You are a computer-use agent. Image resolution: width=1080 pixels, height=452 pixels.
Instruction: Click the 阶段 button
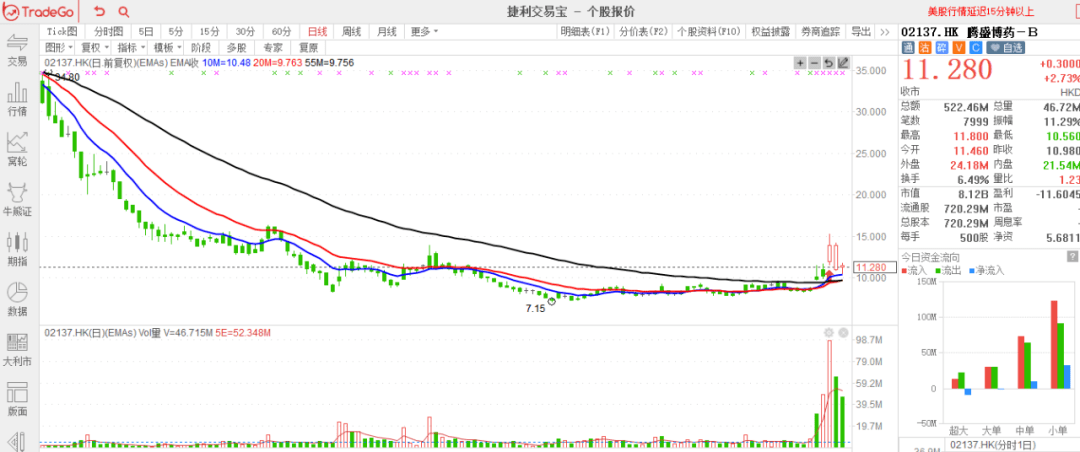201,48
